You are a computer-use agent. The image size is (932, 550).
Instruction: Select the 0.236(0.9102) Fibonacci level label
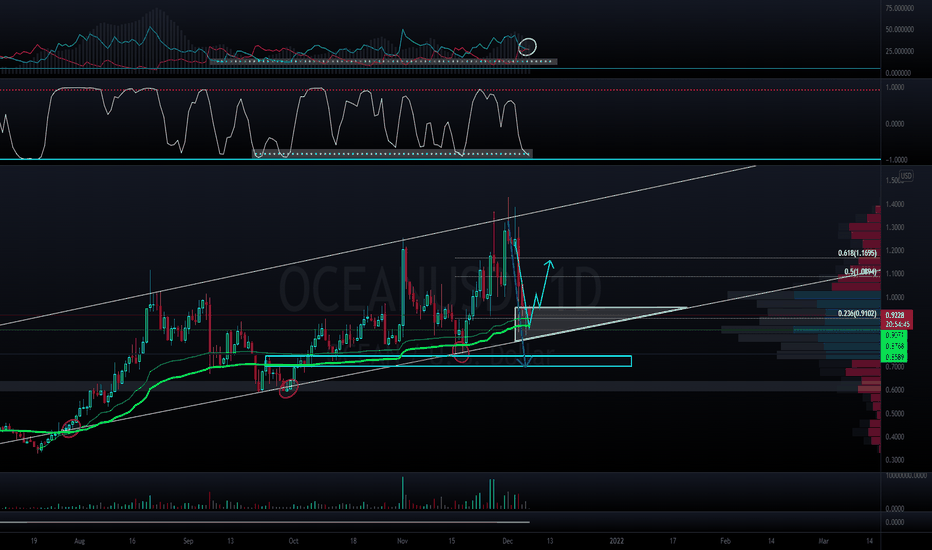tap(857, 313)
